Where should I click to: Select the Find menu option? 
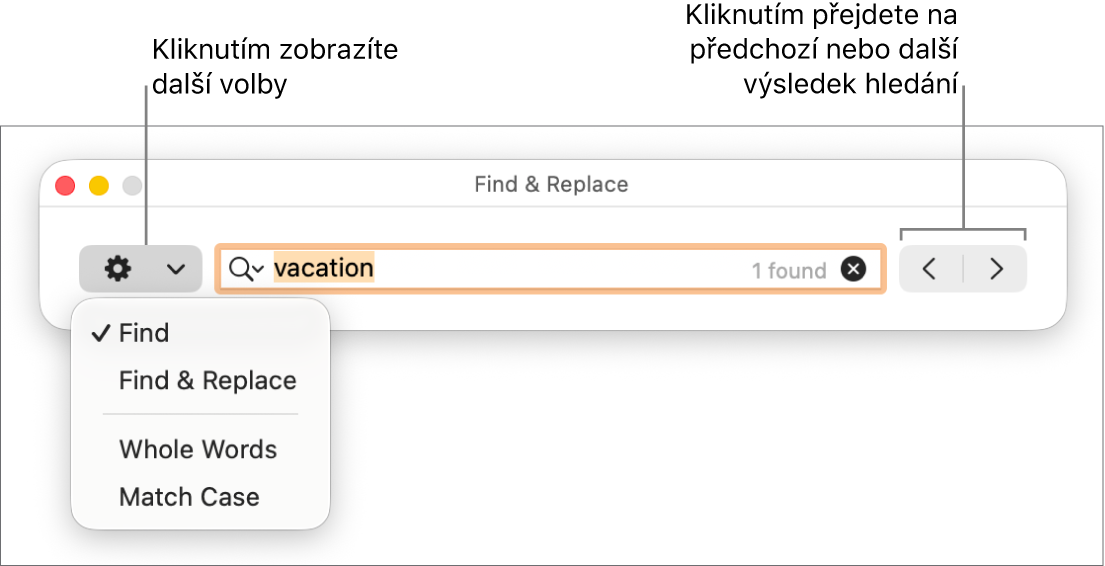(144, 333)
